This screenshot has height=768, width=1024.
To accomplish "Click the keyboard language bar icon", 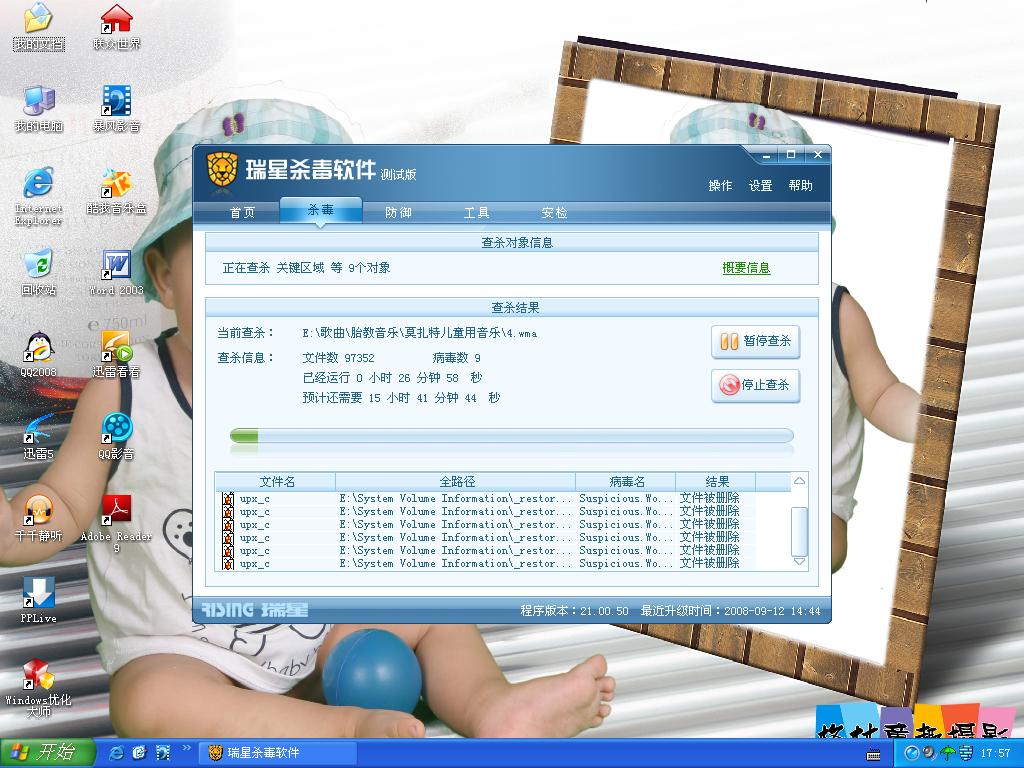I will click(x=873, y=754).
